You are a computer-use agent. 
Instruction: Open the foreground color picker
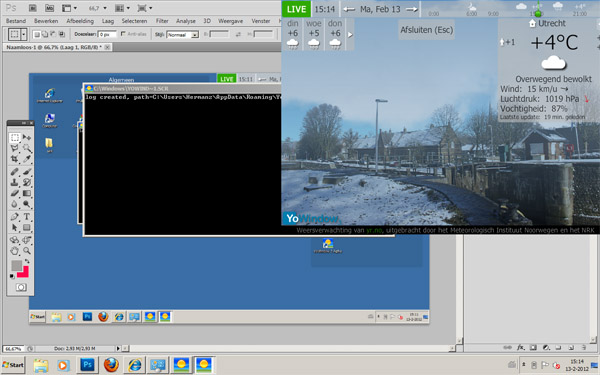click(16, 266)
